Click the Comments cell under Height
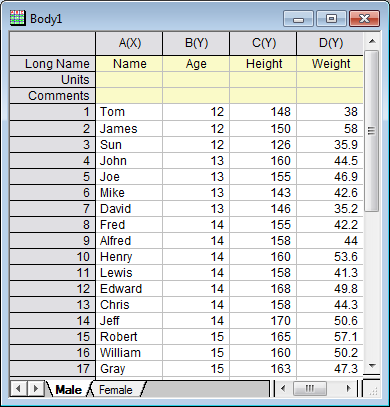The width and height of the screenshot is (390, 407). (x=263, y=96)
